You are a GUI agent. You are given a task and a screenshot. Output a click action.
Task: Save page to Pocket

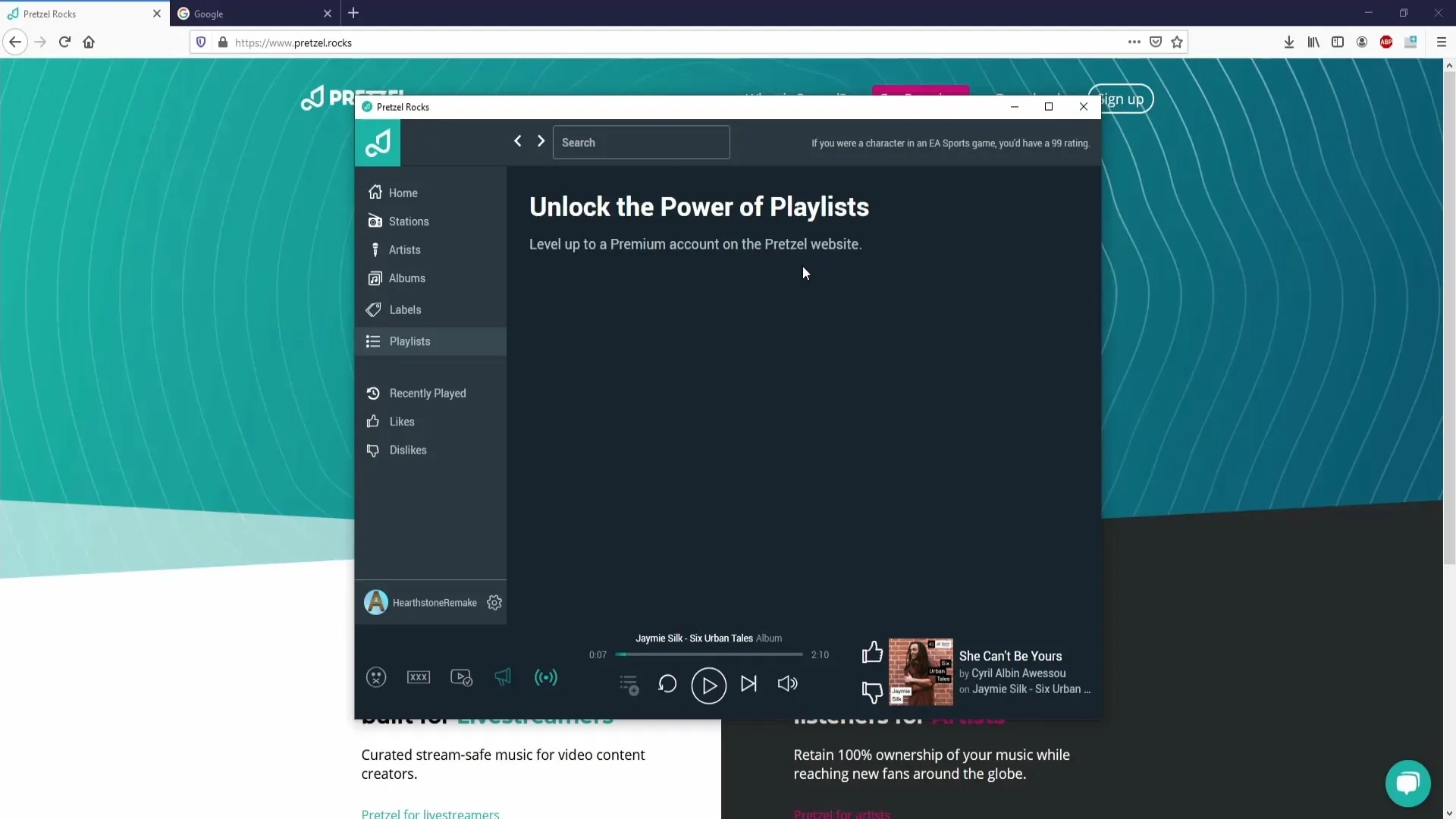click(1156, 42)
